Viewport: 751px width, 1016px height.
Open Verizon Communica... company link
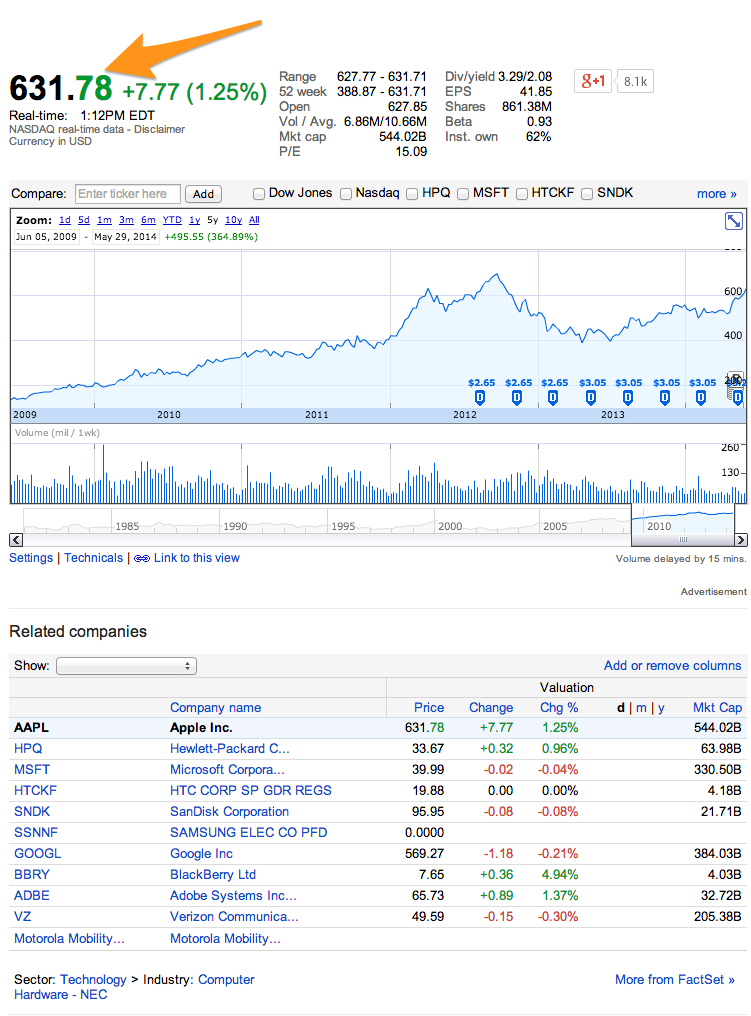click(x=234, y=916)
